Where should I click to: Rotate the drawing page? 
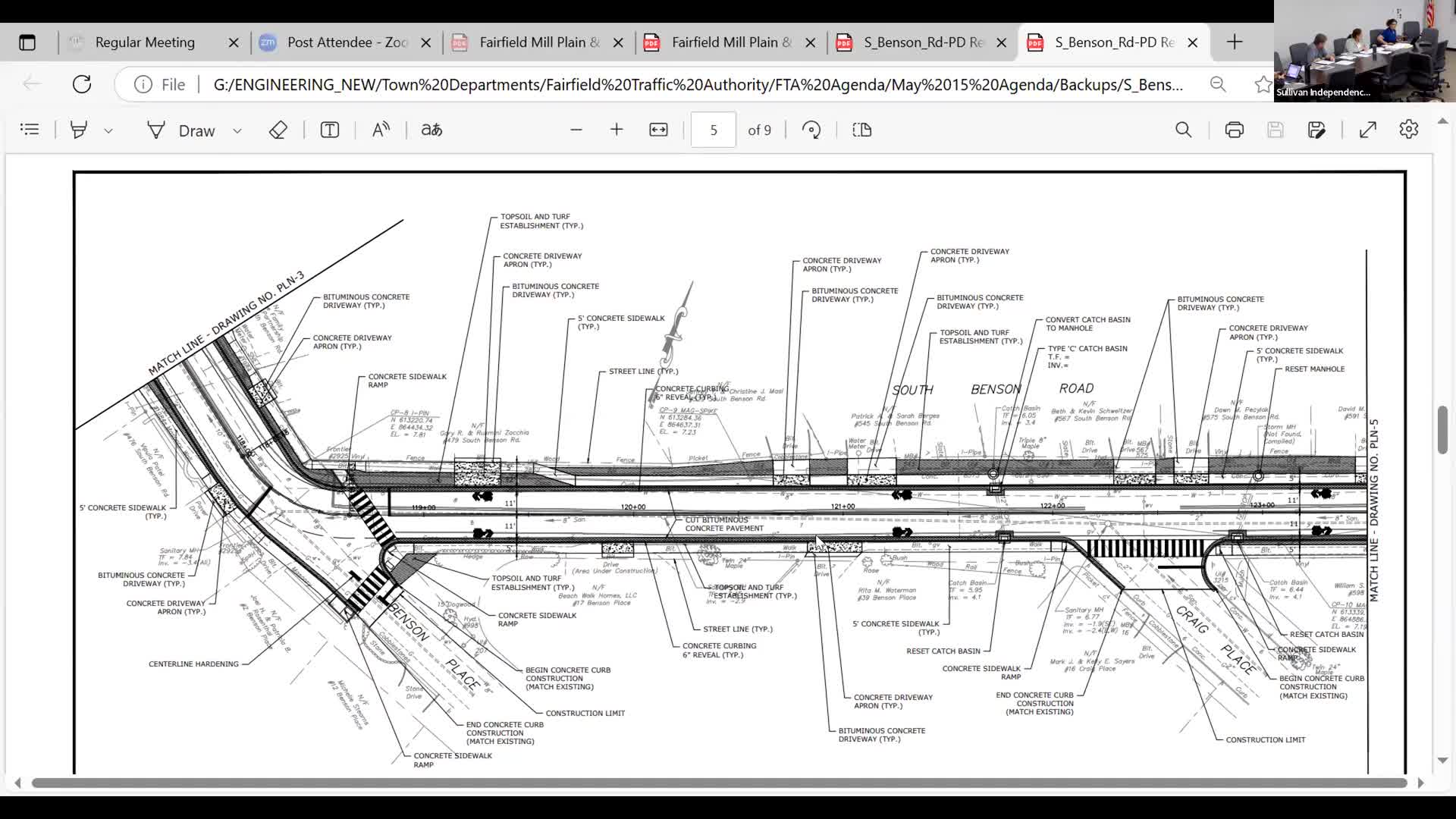click(811, 130)
